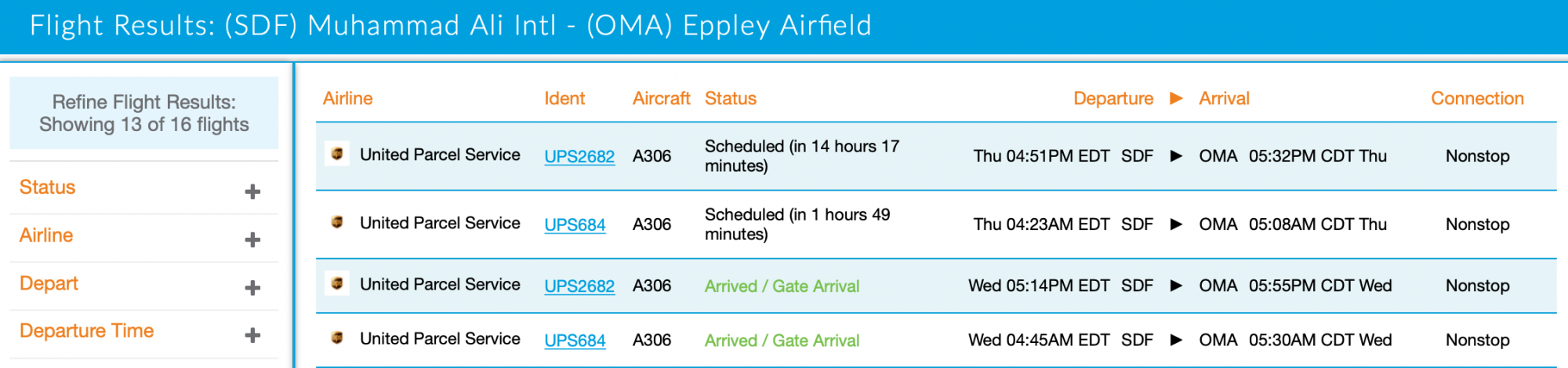Click UPS logo icon in Wed 04:45AM row
1568x368 pixels.
tap(337, 338)
